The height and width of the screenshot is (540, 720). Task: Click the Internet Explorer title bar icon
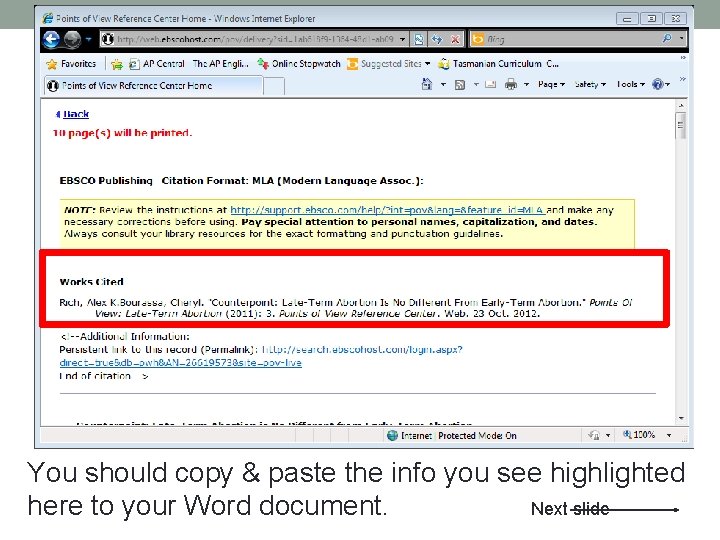pyautogui.click(x=47, y=18)
